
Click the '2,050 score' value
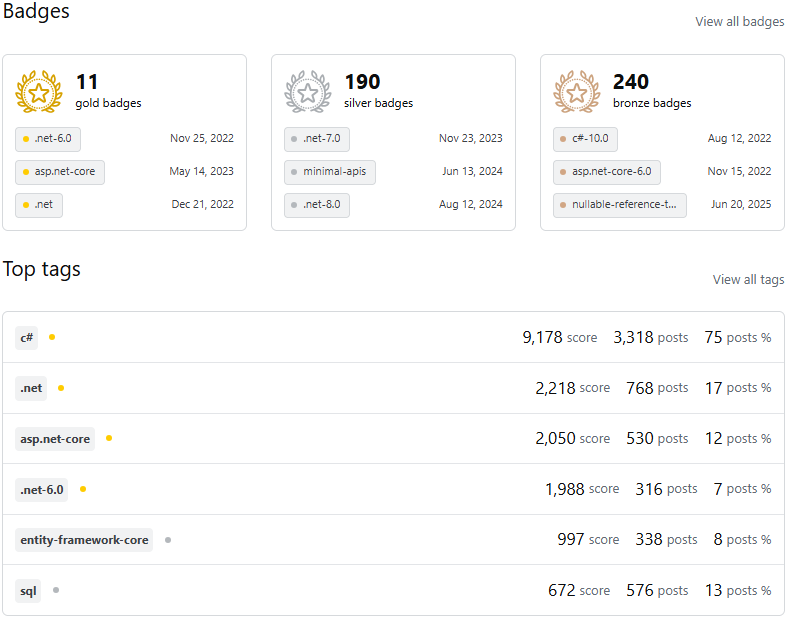pyautogui.click(x=573, y=439)
